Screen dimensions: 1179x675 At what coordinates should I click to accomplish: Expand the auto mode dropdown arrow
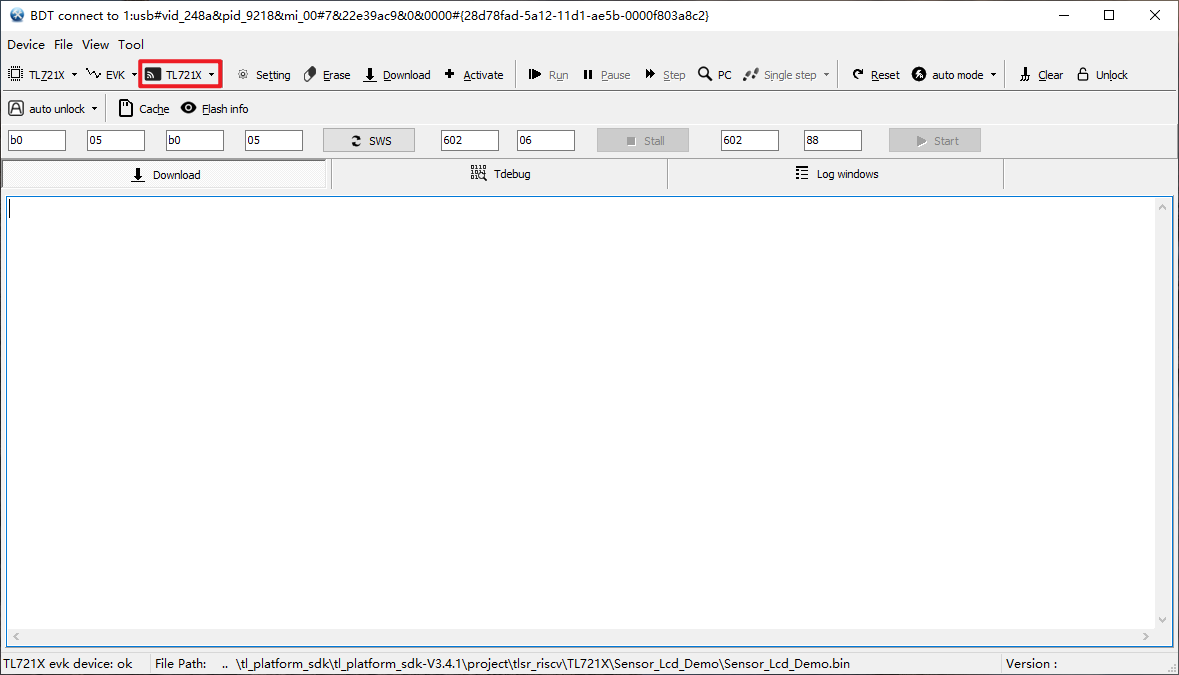click(x=993, y=75)
